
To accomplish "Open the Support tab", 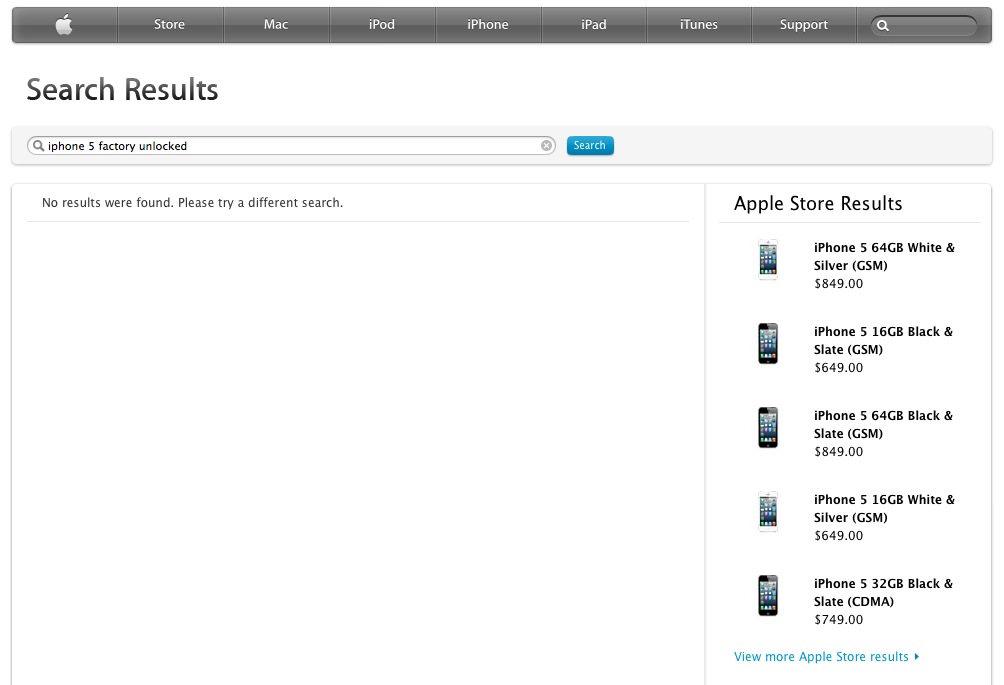I will point(804,25).
